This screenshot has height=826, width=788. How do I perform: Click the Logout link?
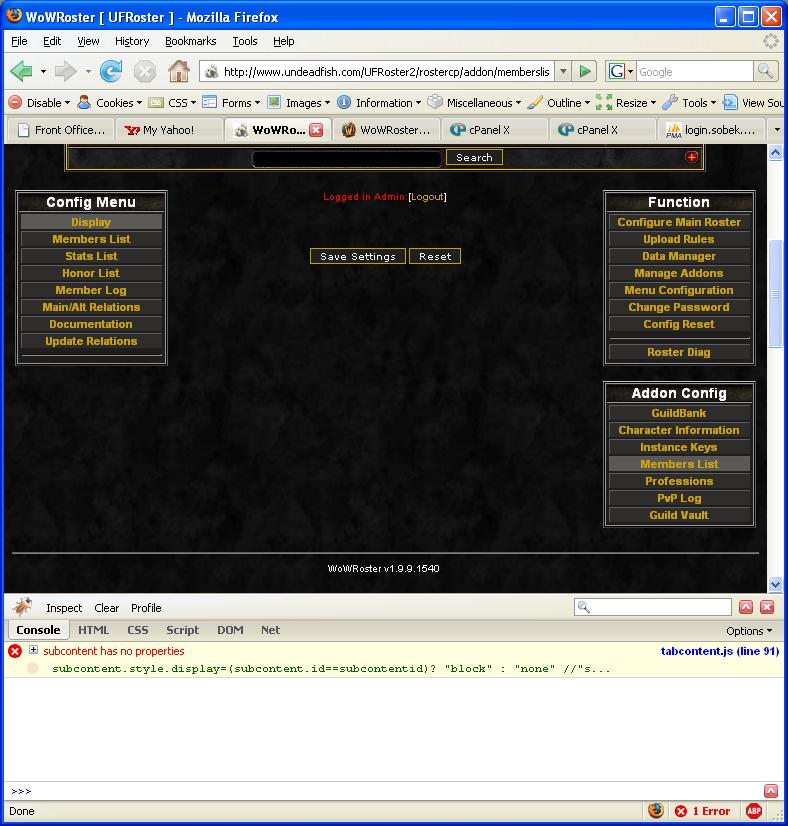point(427,196)
